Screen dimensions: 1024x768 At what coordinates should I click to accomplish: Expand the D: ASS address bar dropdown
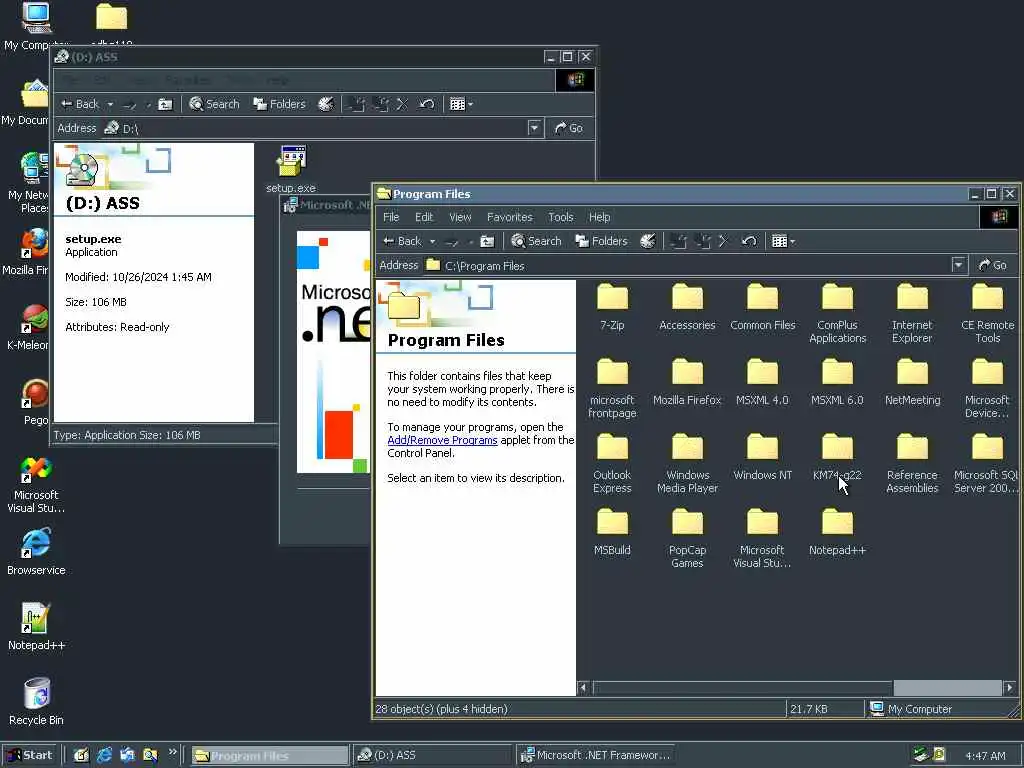click(534, 128)
